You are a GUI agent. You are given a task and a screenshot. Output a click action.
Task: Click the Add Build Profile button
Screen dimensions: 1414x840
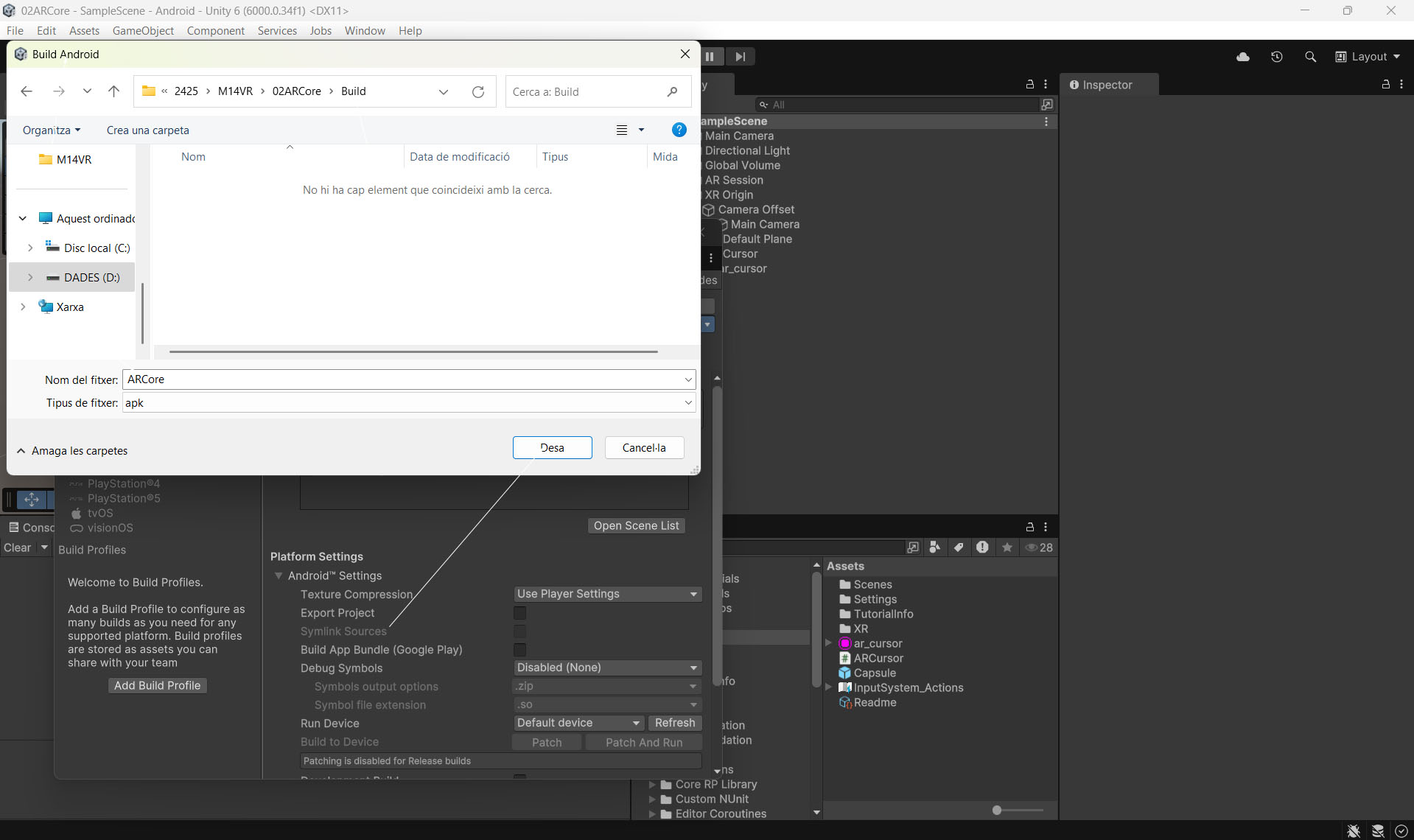point(157,685)
